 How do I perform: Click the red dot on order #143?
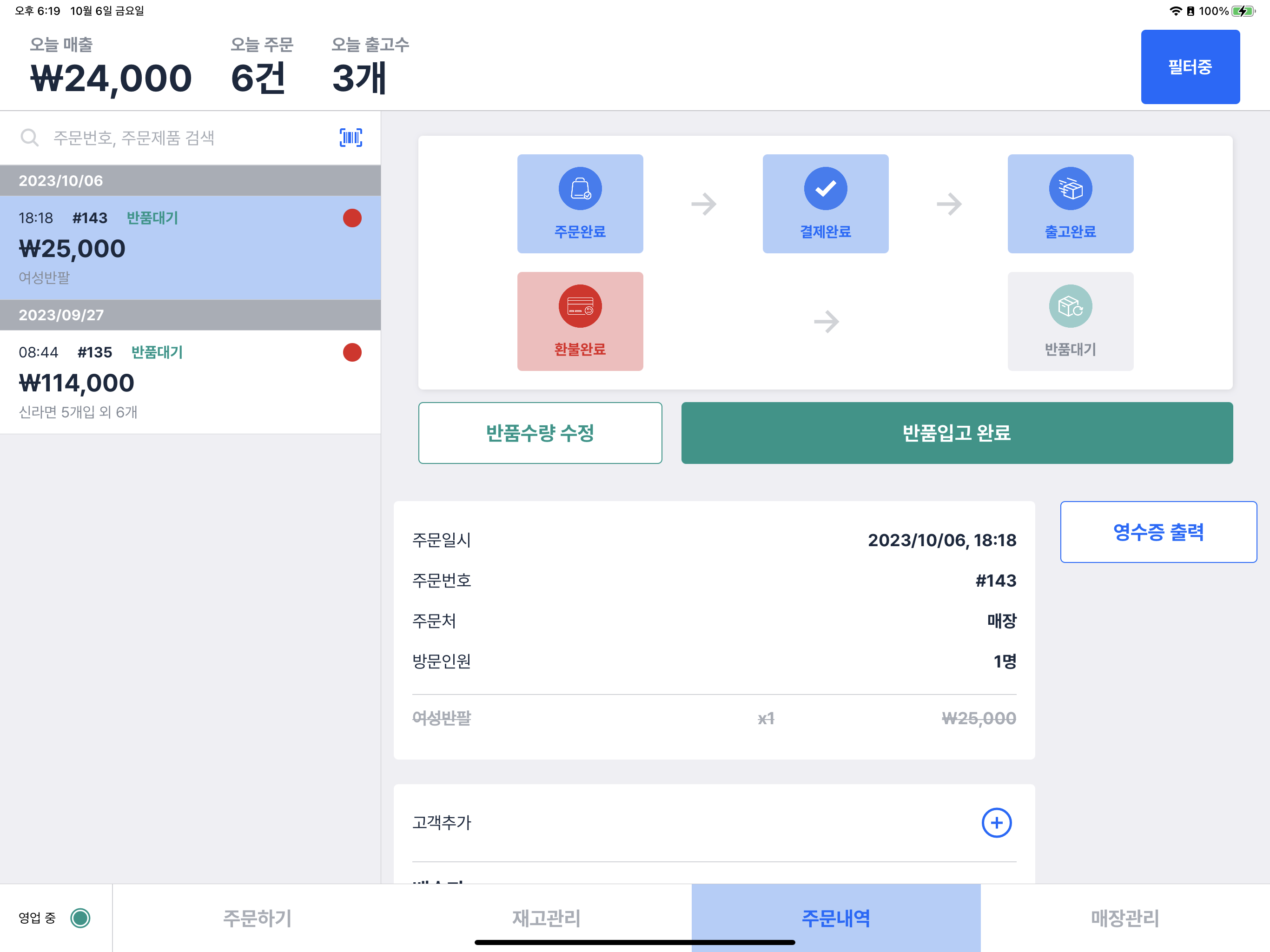click(352, 218)
